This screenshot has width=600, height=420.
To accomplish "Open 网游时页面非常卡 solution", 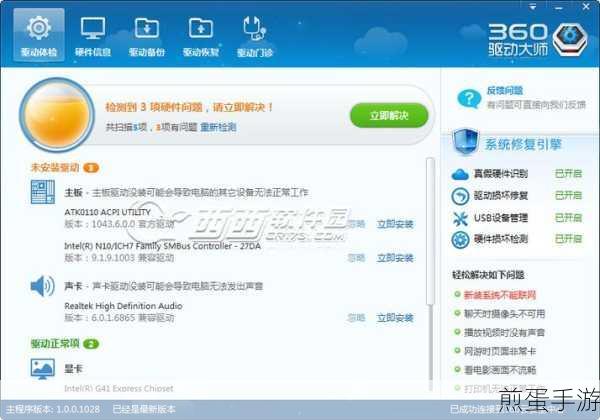I will [x=499, y=351].
